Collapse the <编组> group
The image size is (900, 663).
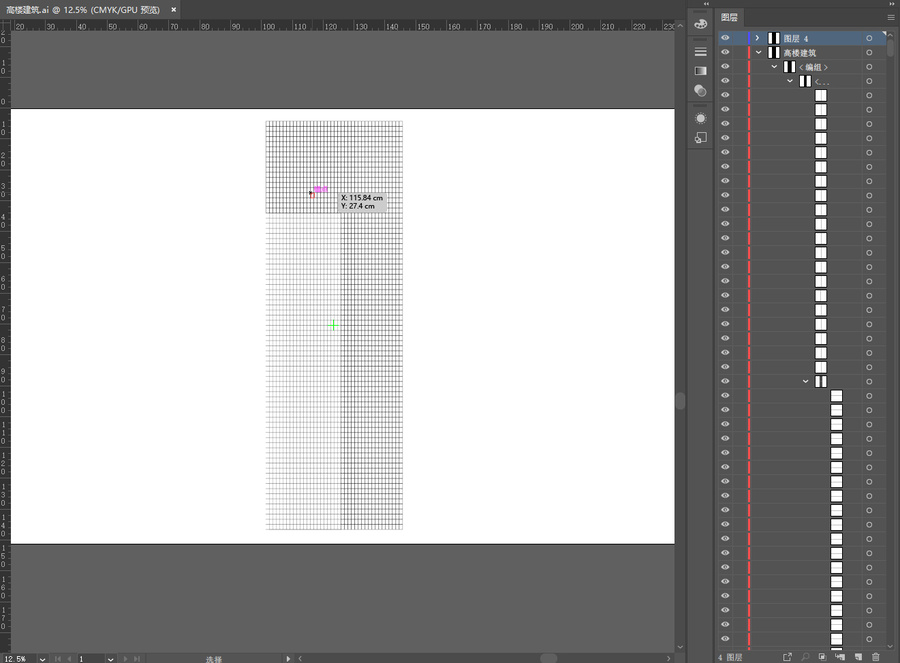(774, 67)
